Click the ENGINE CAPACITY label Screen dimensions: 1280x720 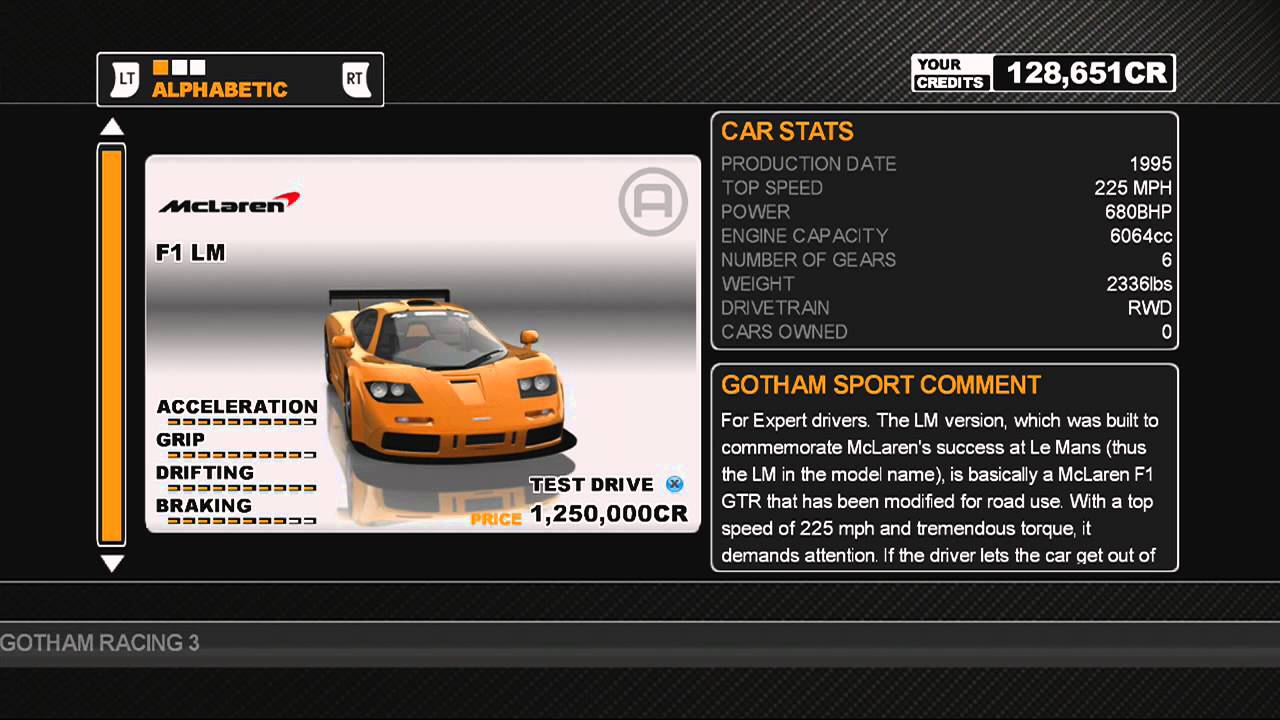(805, 236)
